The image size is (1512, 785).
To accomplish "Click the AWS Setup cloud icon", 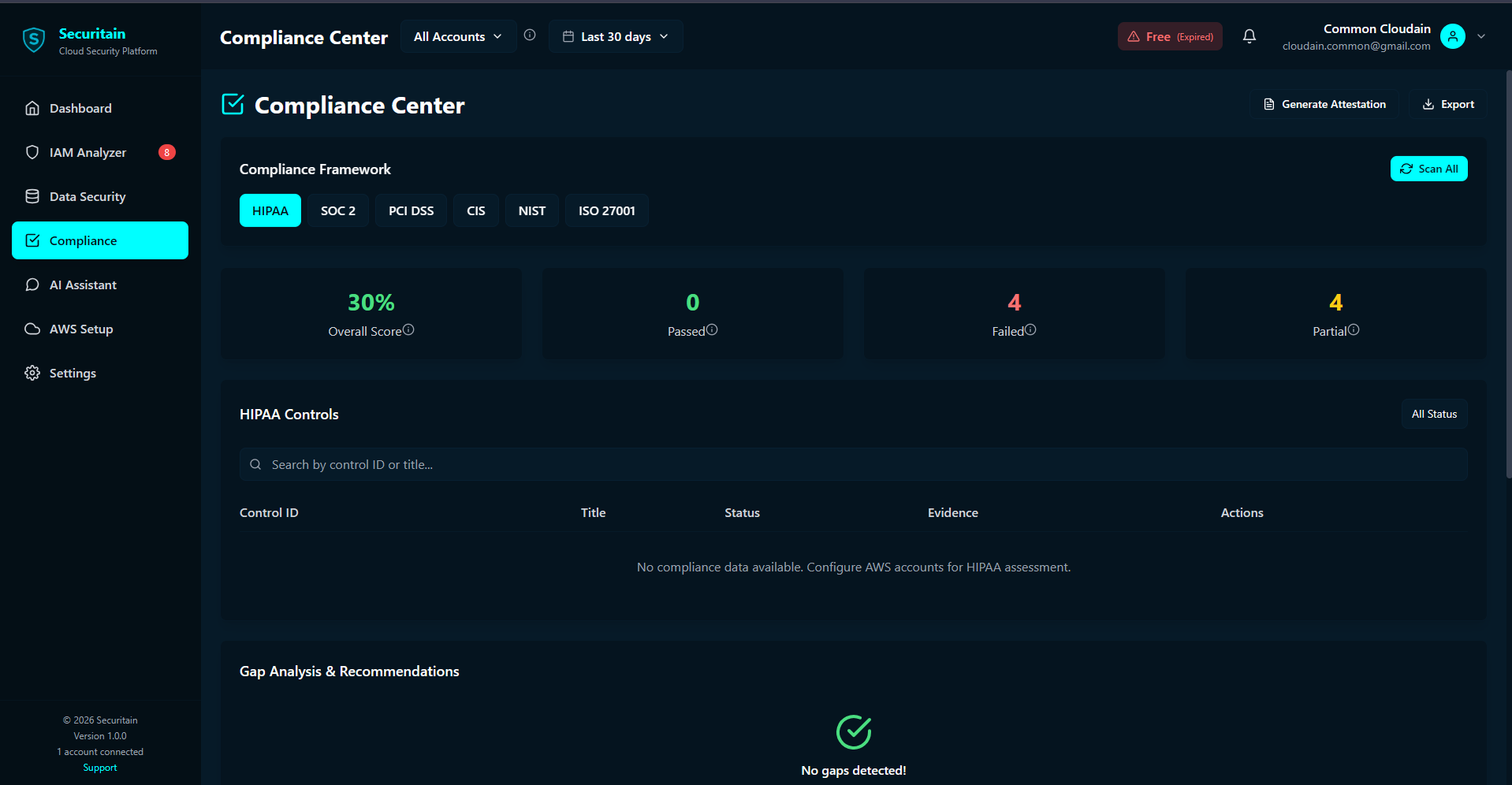I will [x=32, y=329].
